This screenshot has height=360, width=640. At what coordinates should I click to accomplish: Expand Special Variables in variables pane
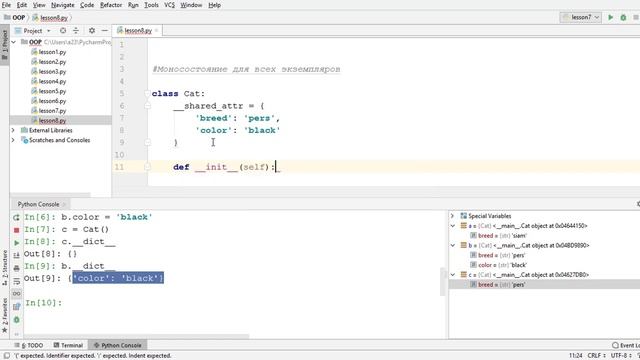pos(452,216)
